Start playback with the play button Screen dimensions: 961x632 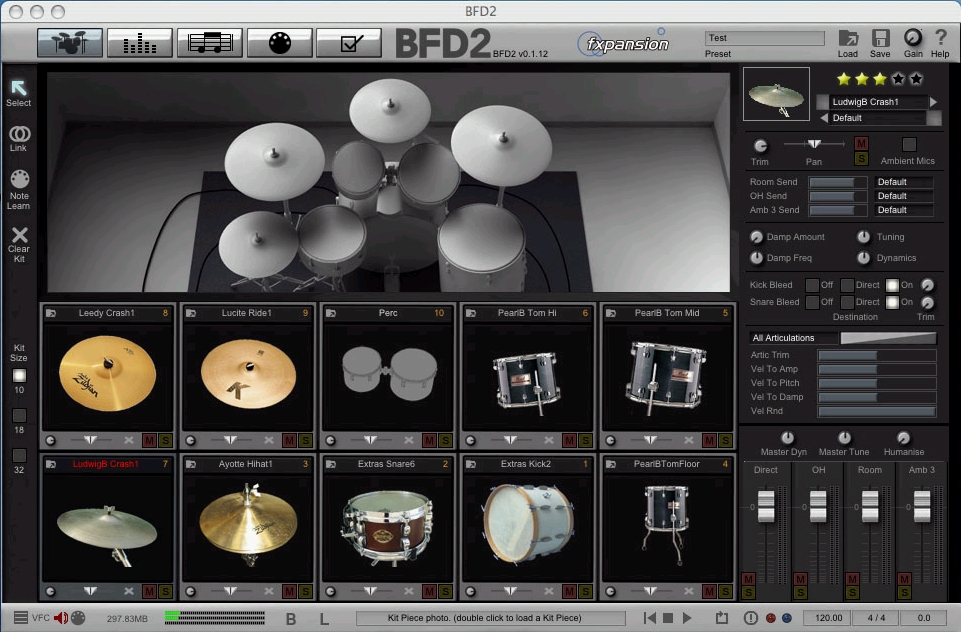[x=687, y=618]
